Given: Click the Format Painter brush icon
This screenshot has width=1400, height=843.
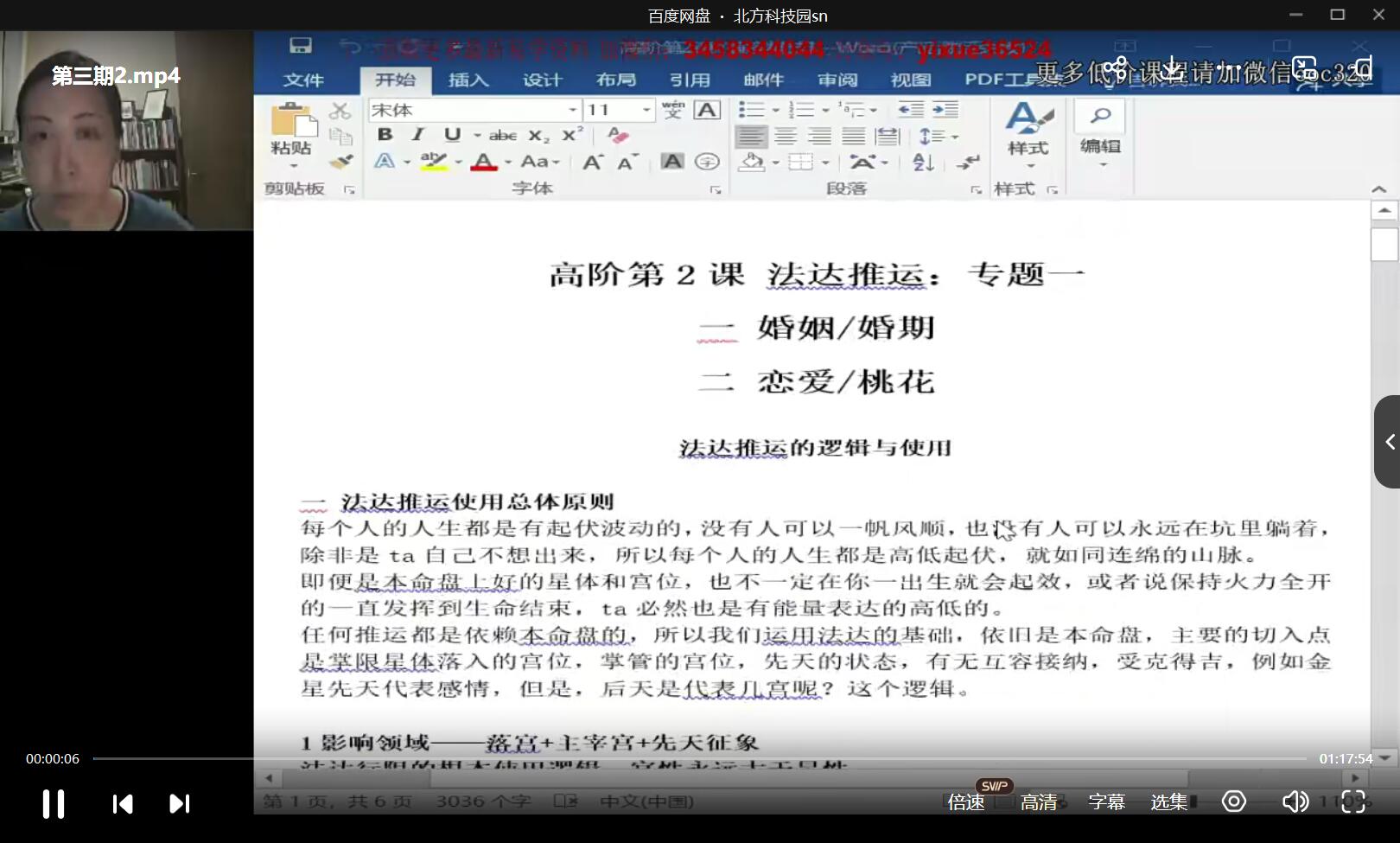Looking at the screenshot, I should pos(340,163).
